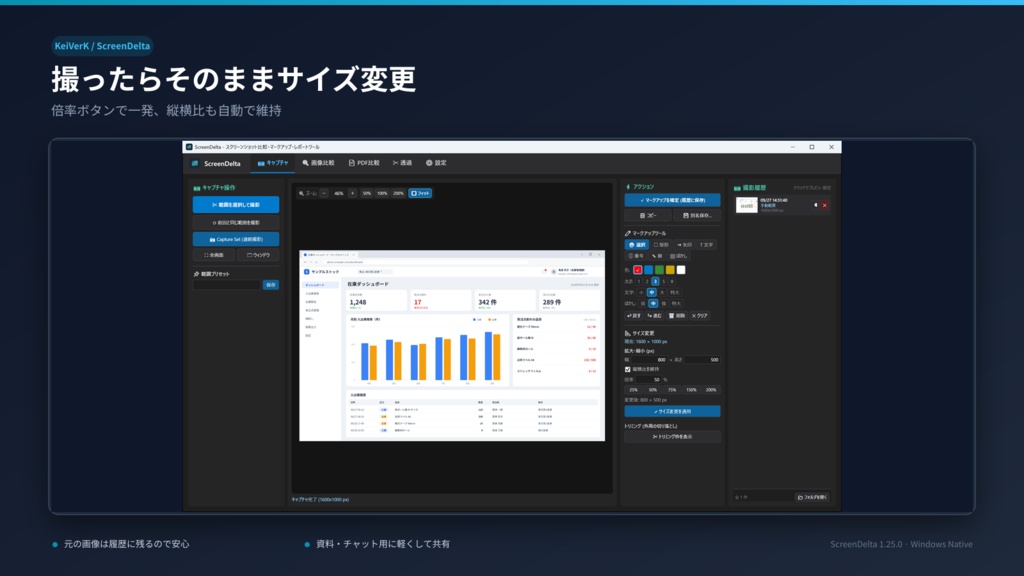Choose the yellow color swatch
The width and height of the screenshot is (1024, 576).
point(670,270)
